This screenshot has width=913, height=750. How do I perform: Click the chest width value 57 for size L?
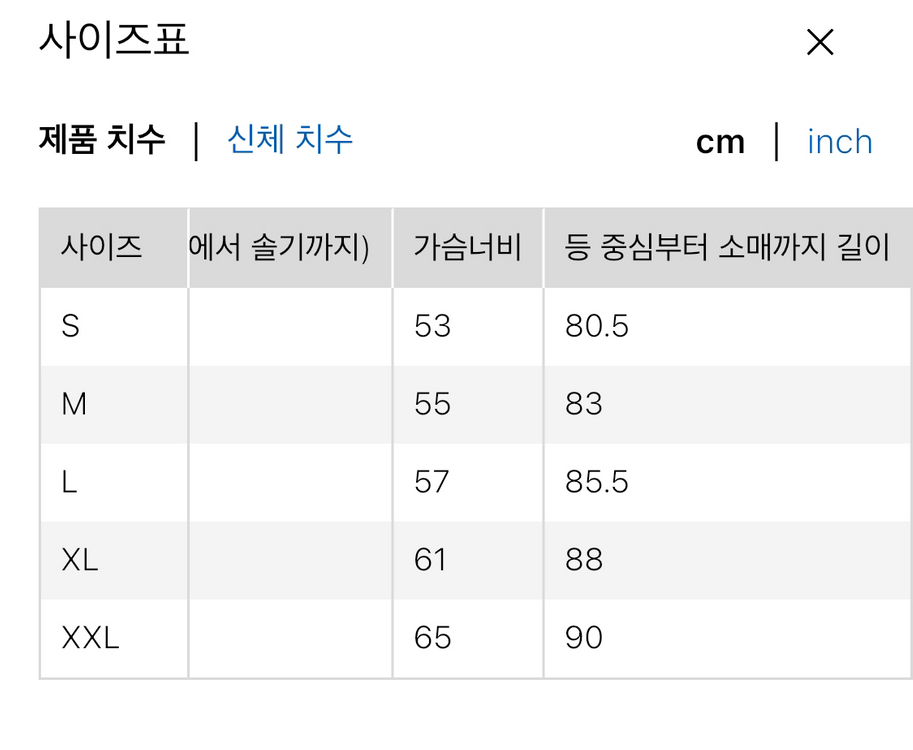pos(430,481)
